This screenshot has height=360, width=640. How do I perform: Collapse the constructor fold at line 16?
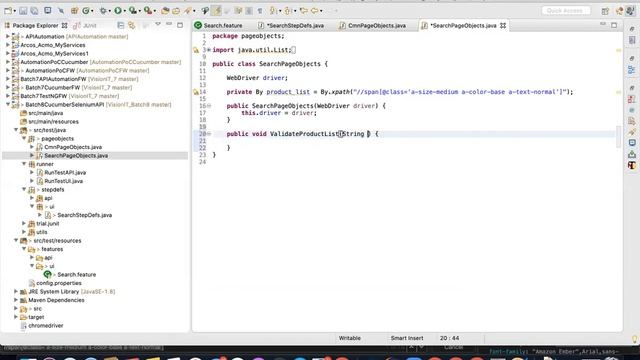tap(209, 106)
